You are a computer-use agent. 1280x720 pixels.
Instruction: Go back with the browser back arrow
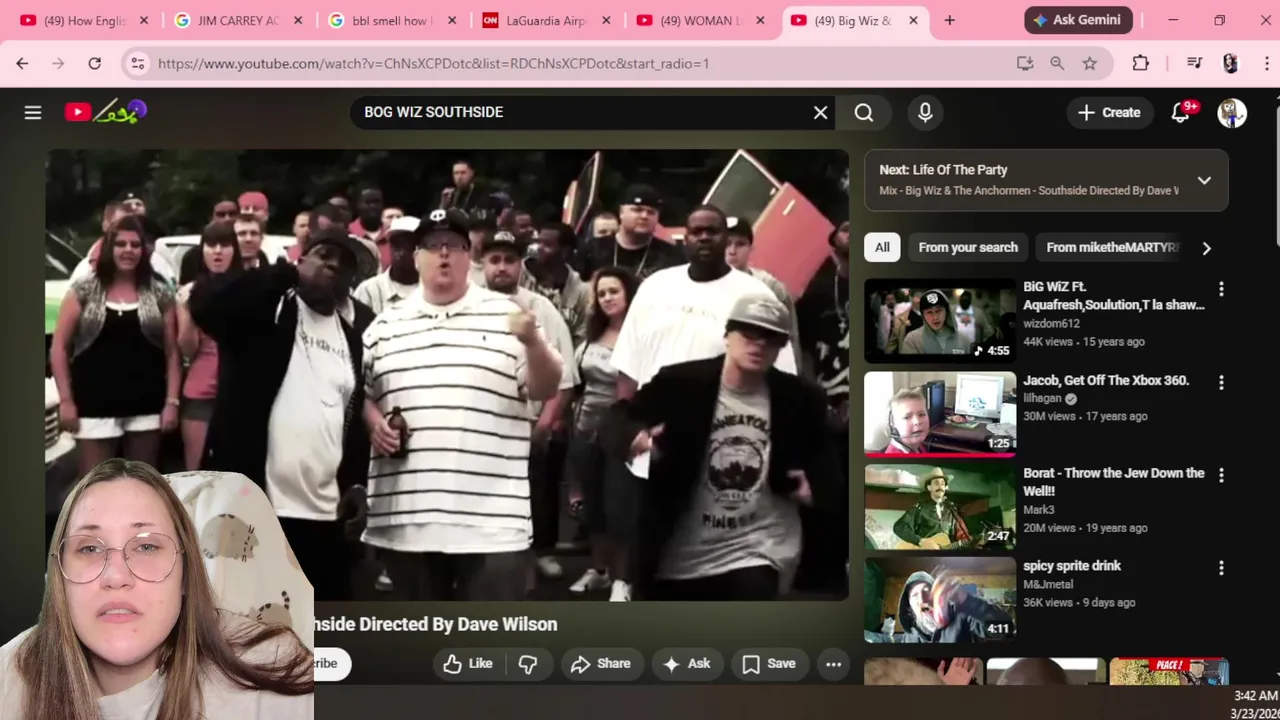(x=22, y=63)
